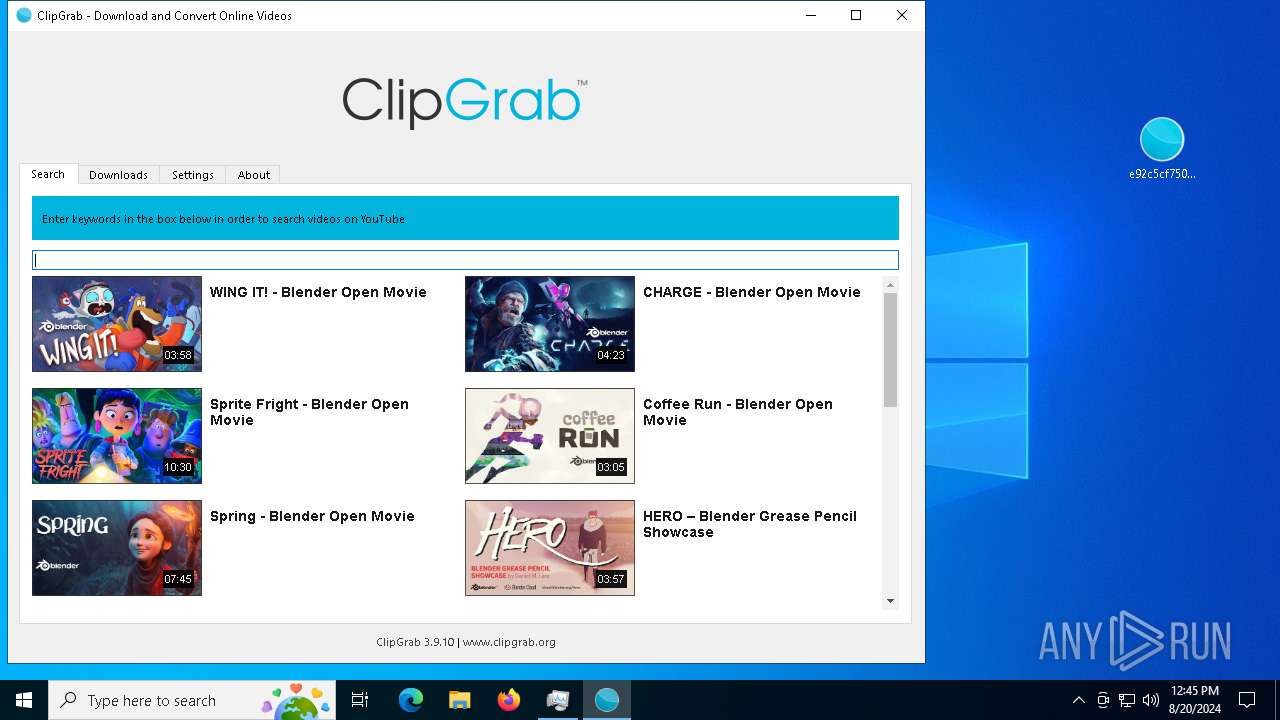The height and width of the screenshot is (720, 1280).
Task: Minimize the ClipGrab window
Action: click(810, 15)
